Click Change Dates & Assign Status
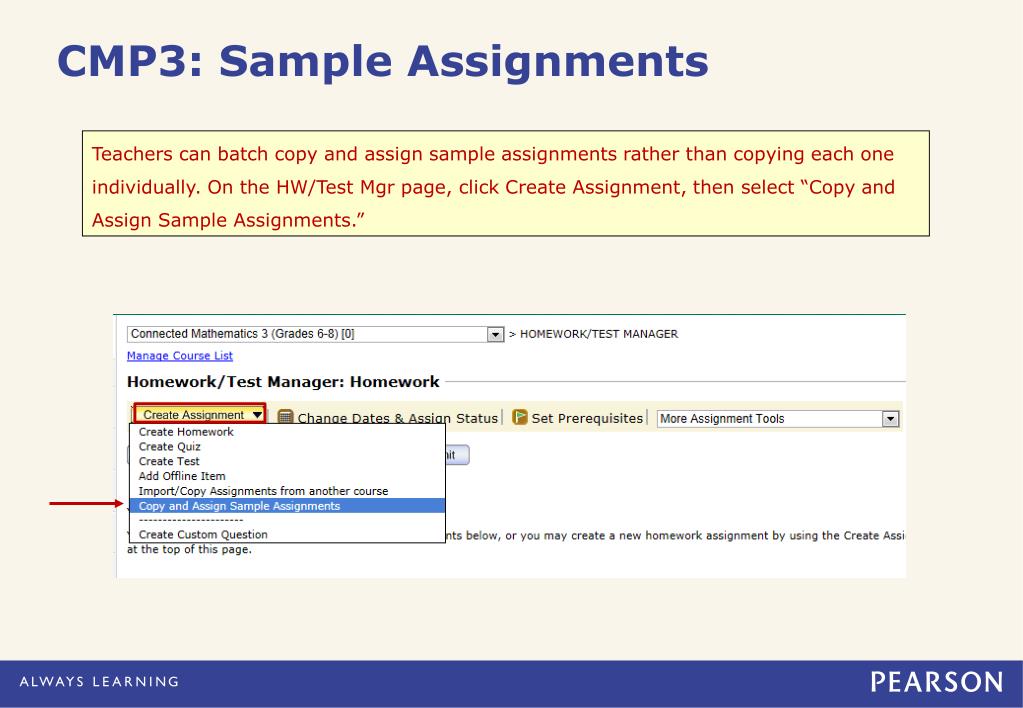 pyautogui.click(x=398, y=418)
